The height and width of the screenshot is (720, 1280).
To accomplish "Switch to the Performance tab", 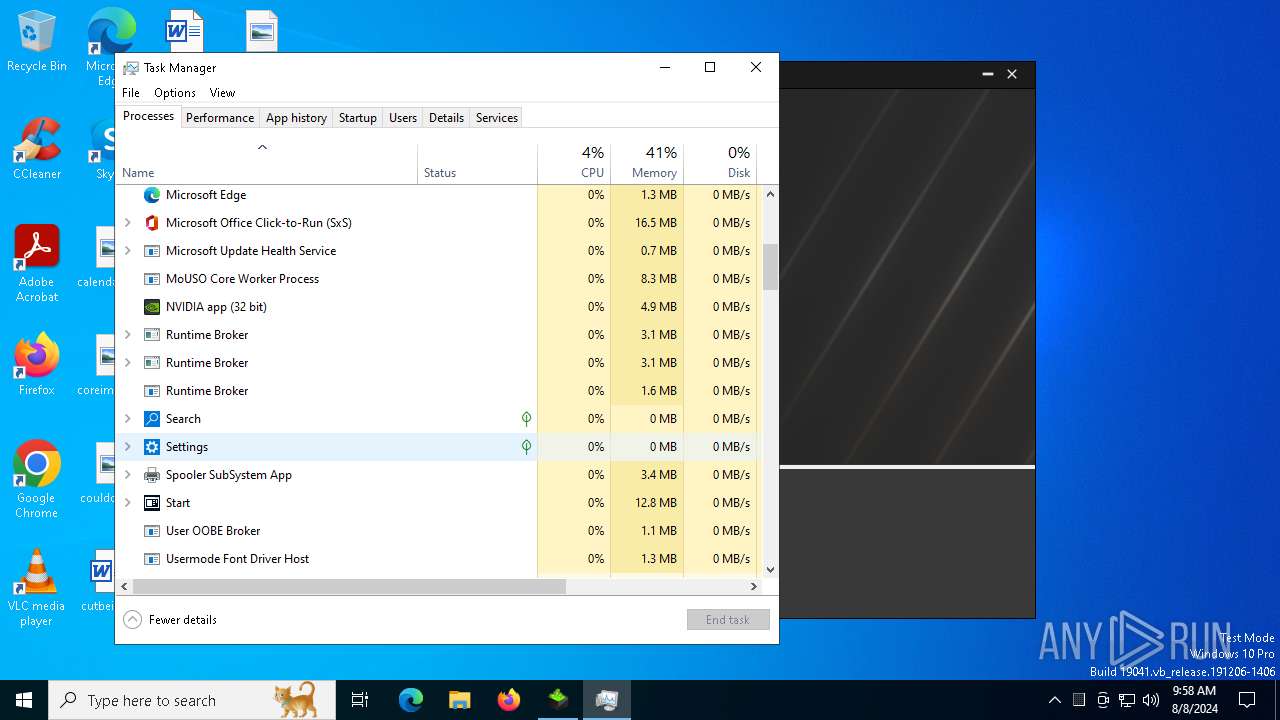I will [x=220, y=118].
